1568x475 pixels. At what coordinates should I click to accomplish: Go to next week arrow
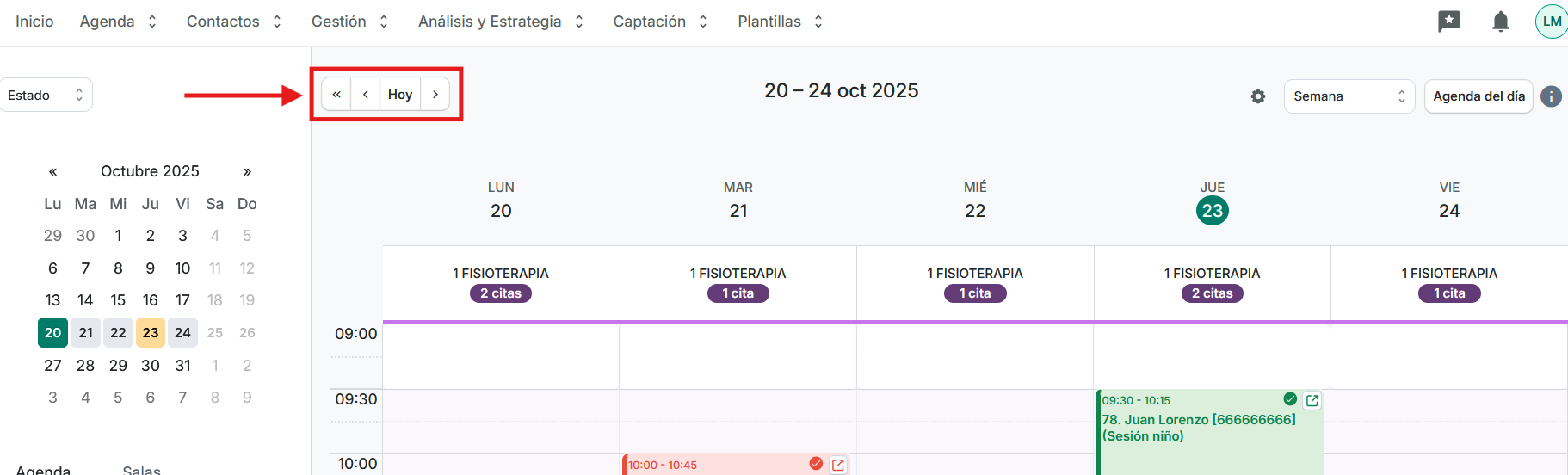click(435, 95)
